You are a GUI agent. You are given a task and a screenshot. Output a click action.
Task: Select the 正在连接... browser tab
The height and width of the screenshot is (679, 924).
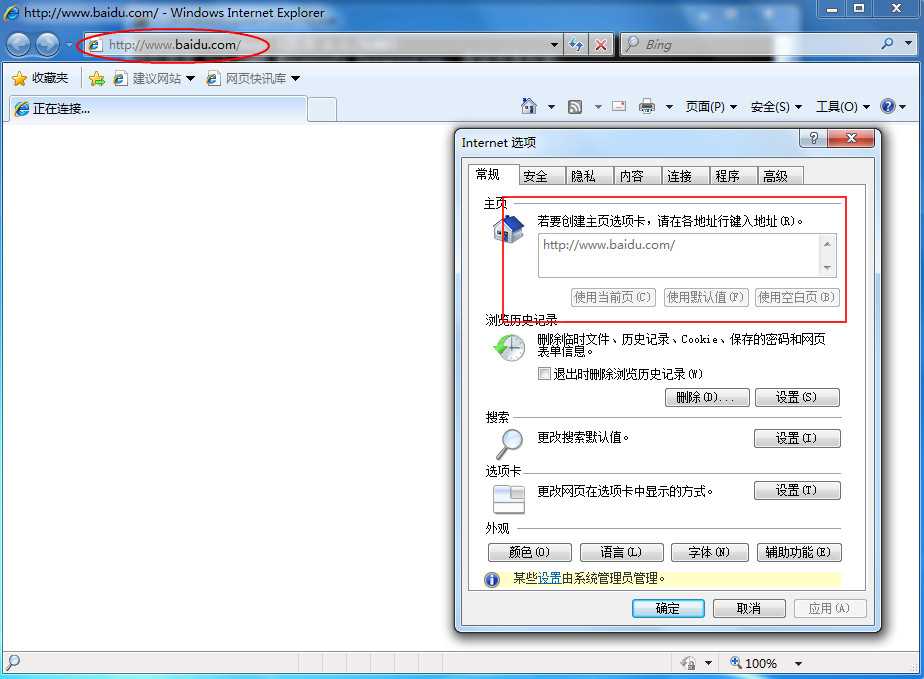pos(158,108)
